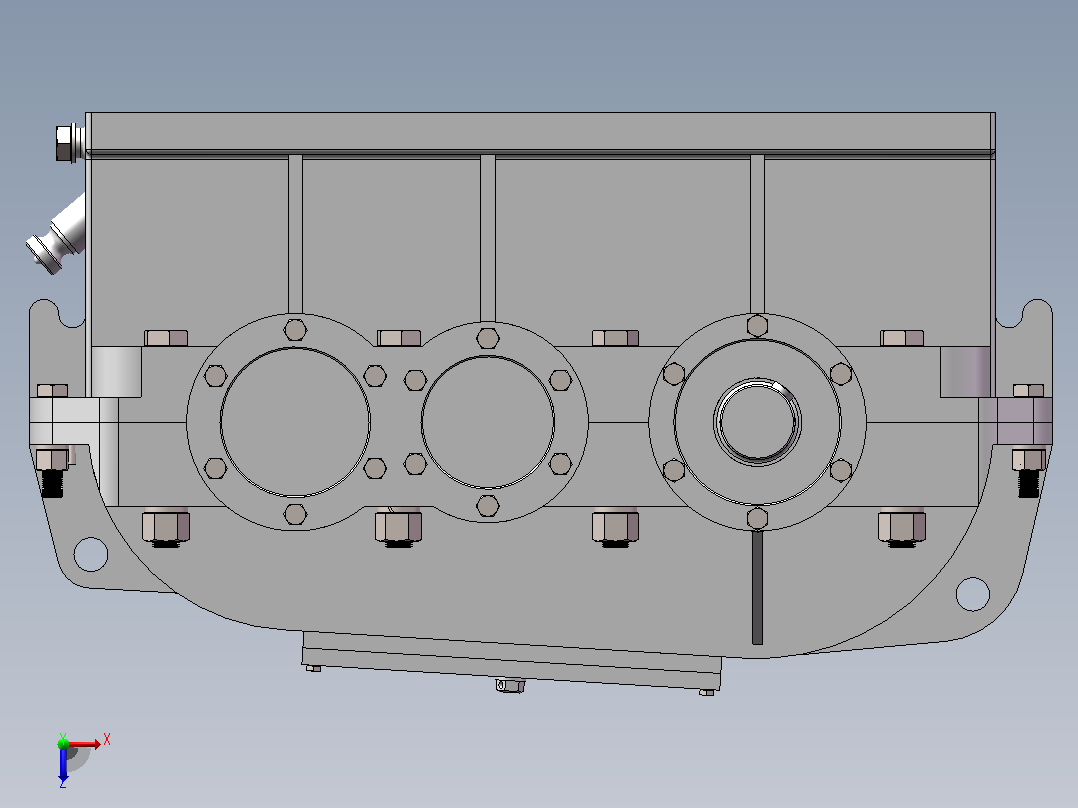Select bottom bolt on middle bearing cover
Screen dimensions: 1078x808
[488, 506]
